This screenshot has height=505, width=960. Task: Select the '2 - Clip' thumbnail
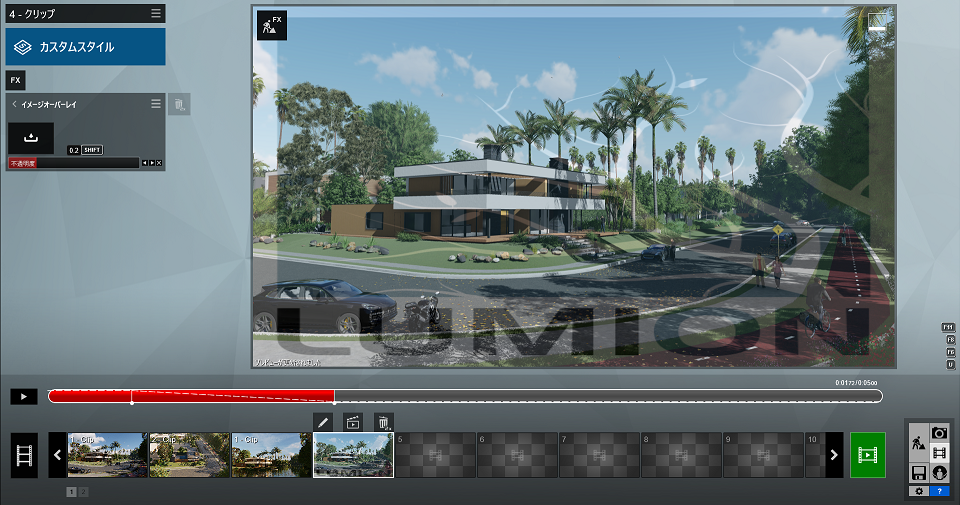pos(189,455)
